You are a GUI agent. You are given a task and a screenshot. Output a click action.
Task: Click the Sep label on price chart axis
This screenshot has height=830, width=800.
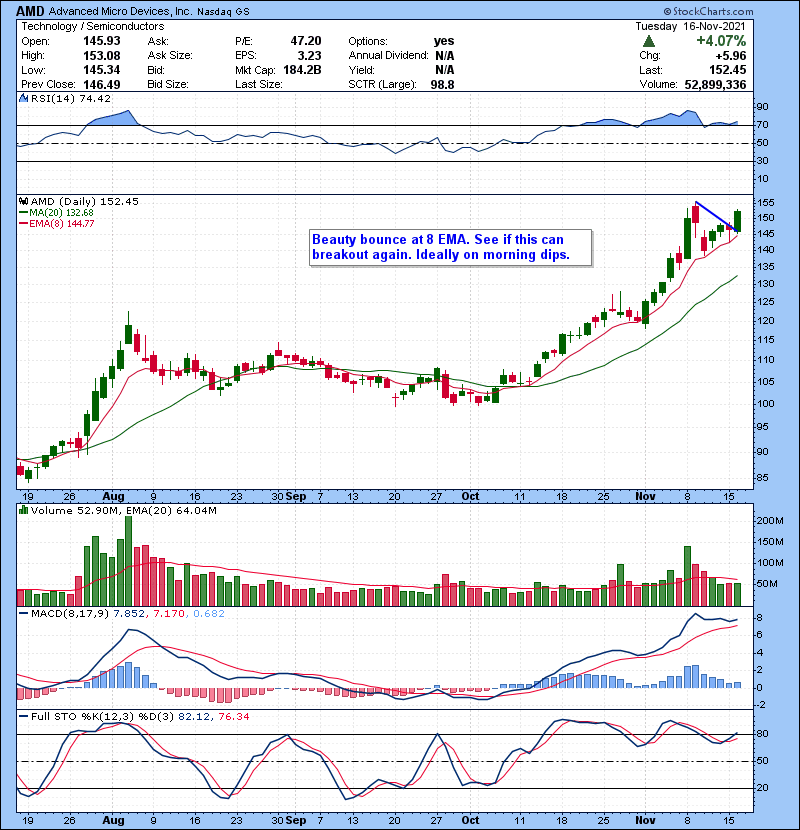coord(296,496)
